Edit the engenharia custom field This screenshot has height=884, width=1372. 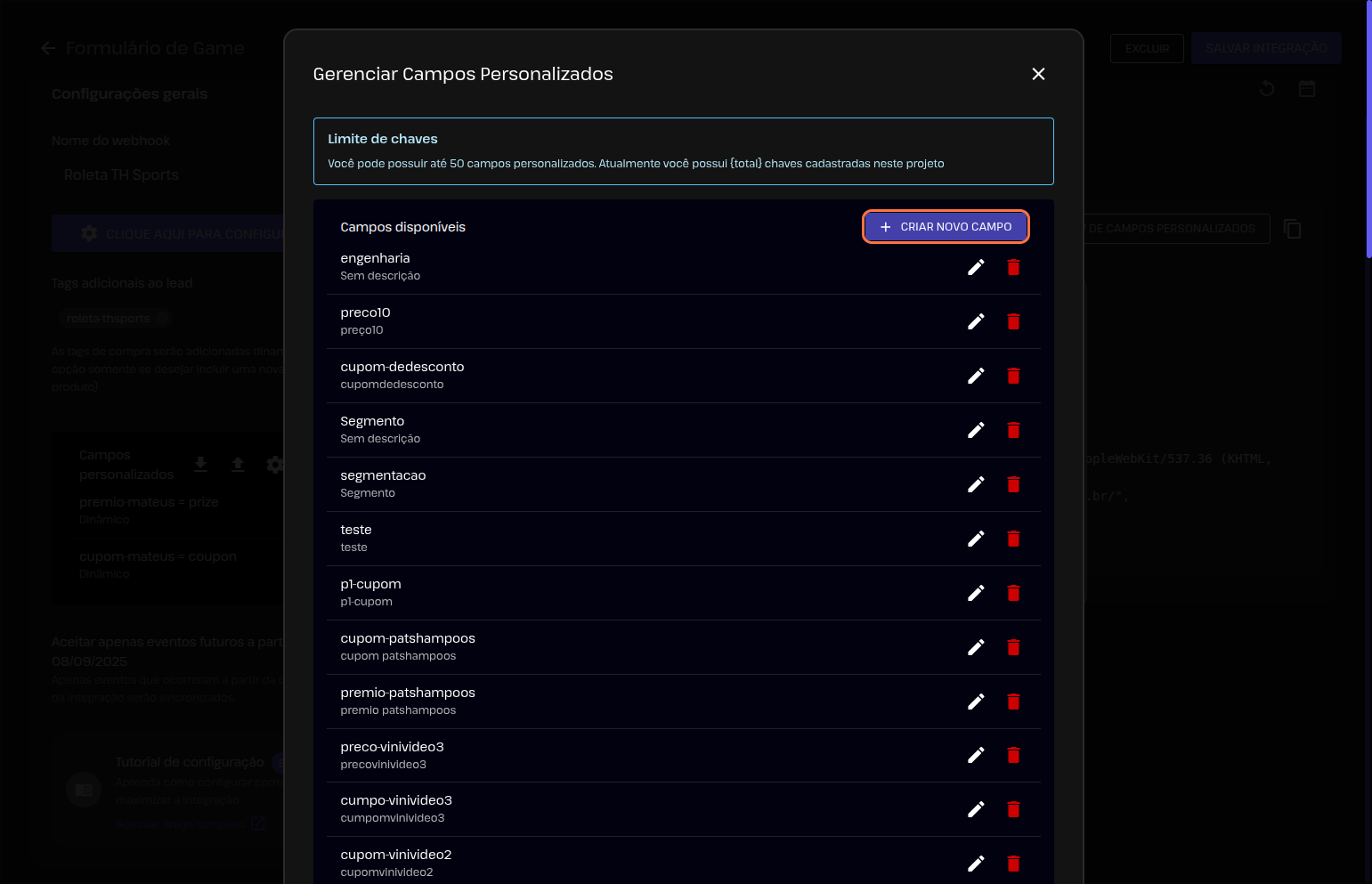click(976, 267)
